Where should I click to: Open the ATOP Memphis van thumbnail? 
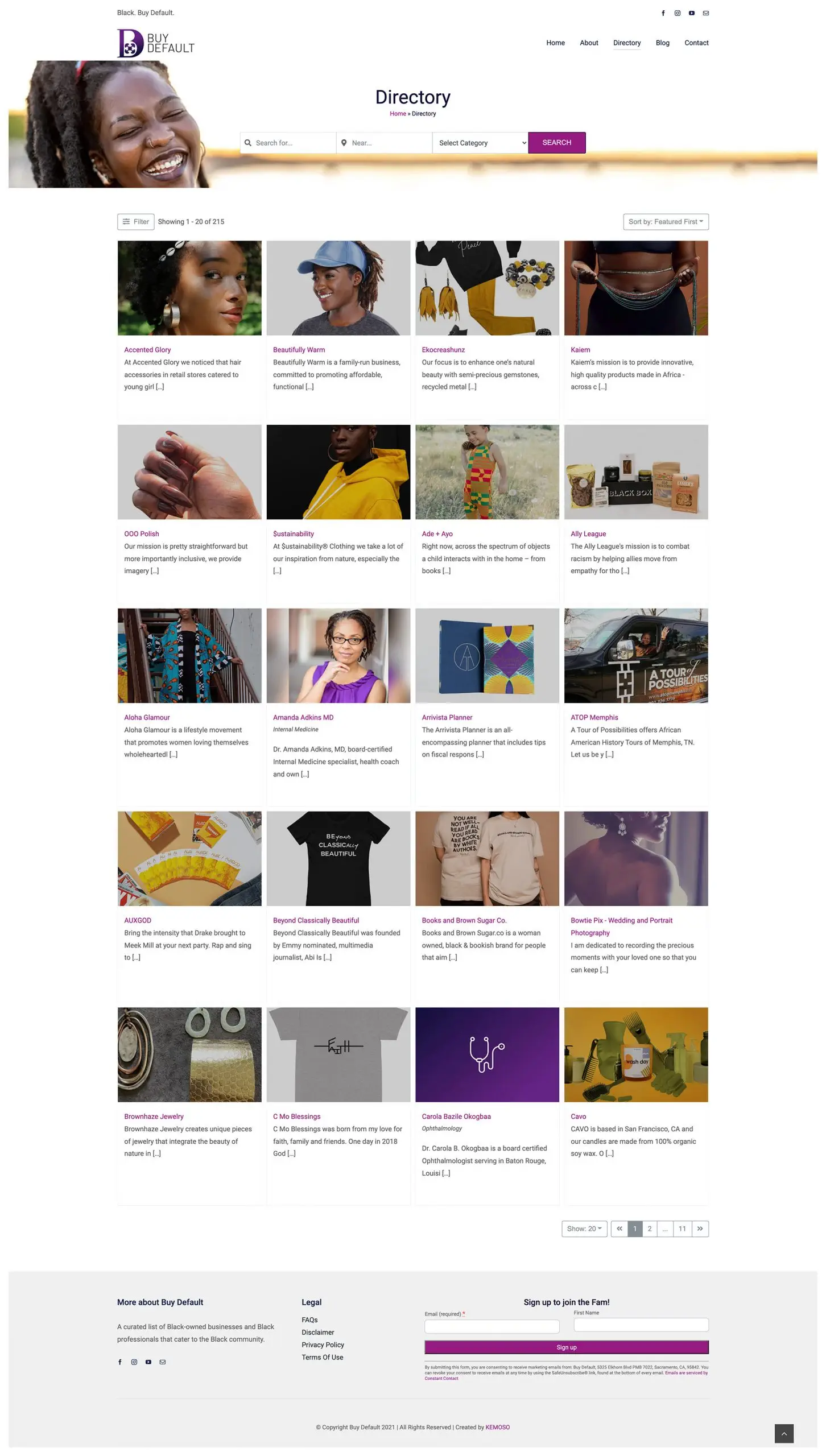636,656
